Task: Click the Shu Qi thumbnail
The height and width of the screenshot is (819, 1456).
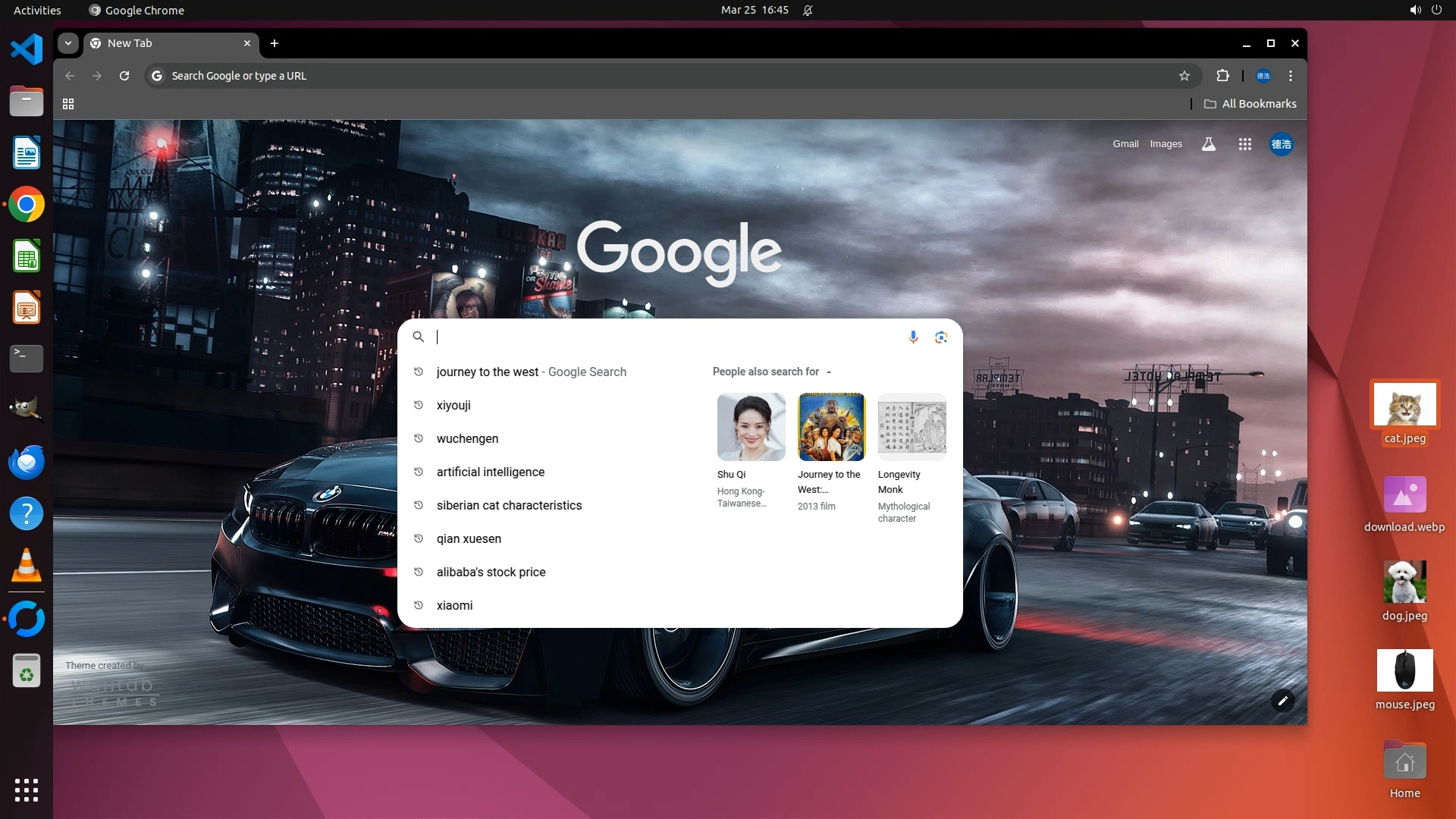Action: coord(751,427)
